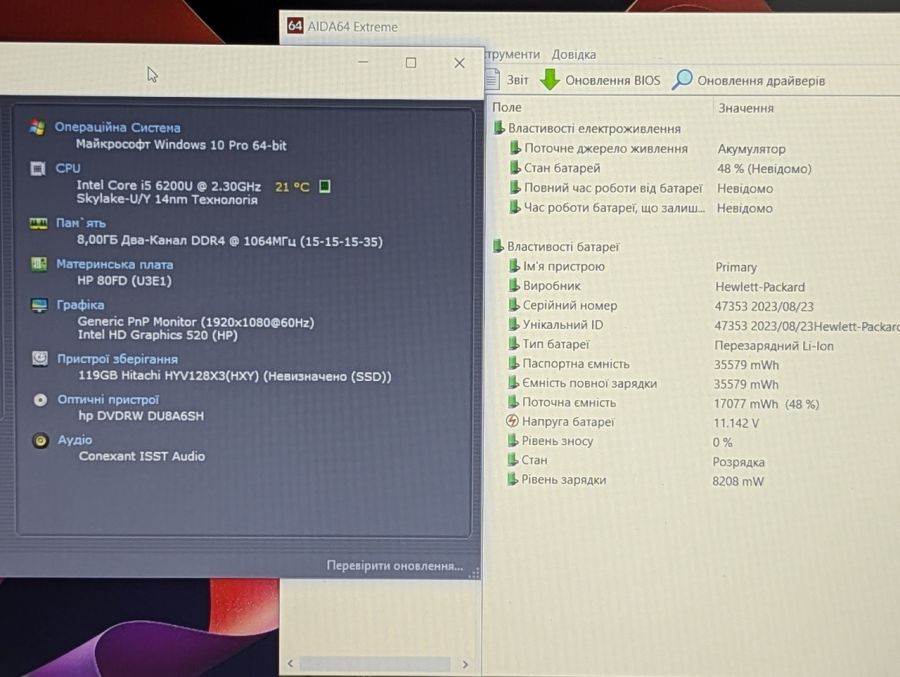Click the Оптичні пристрої section link
The image size is (900, 677).
coord(108,400)
